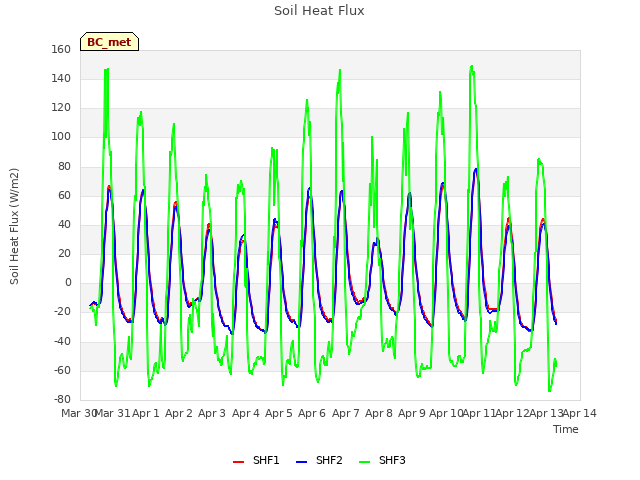The height and width of the screenshot is (480, 640).
Task: Click the -40 y-axis tick label
Action: pyautogui.click(x=62, y=342)
